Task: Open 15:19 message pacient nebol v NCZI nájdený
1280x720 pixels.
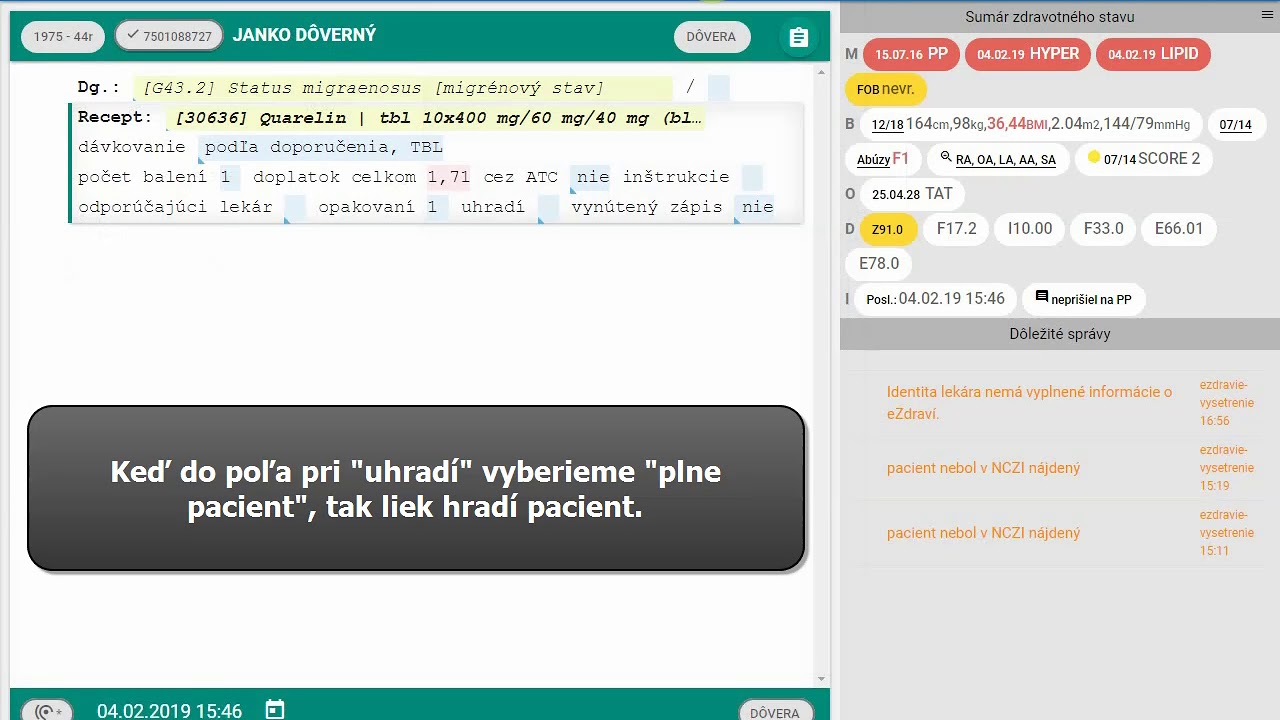Action: (983, 468)
